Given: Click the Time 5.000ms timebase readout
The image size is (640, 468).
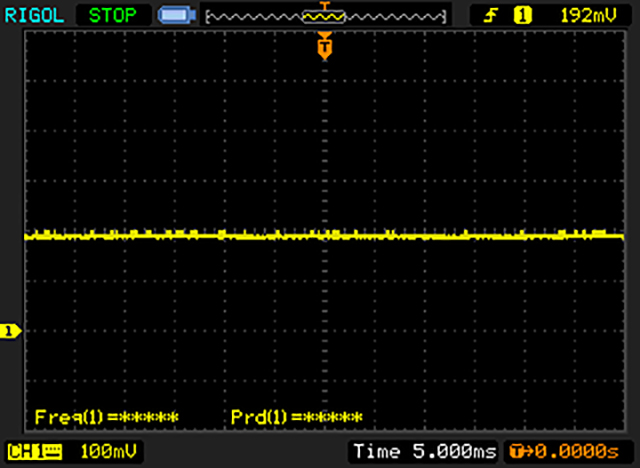Looking at the screenshot, I should pyautogui.click(x=425, y=452).
